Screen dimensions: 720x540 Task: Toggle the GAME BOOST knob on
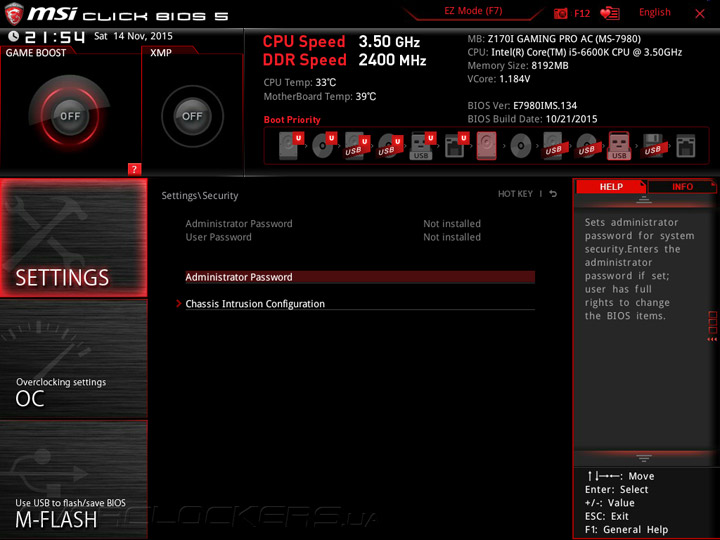tap(70, 116)
